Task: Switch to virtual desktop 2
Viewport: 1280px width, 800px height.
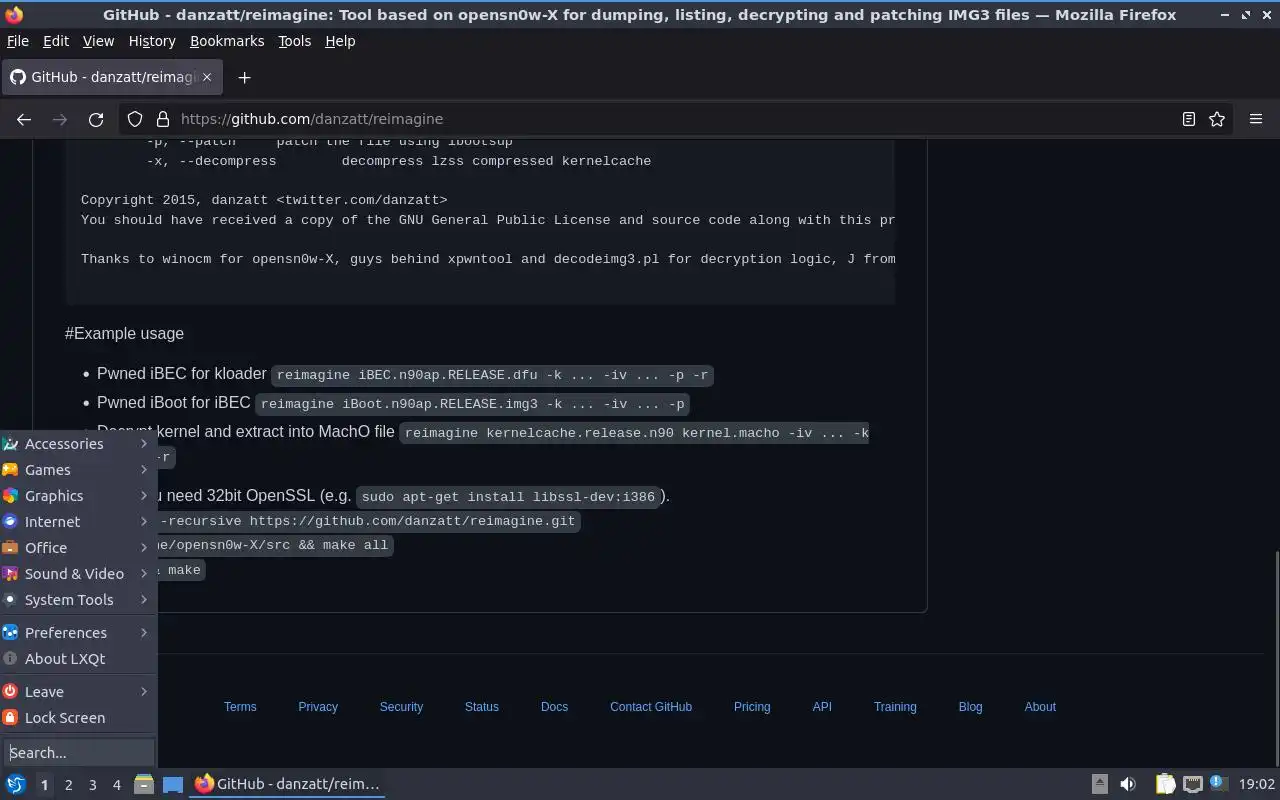Action: [68, 785]
